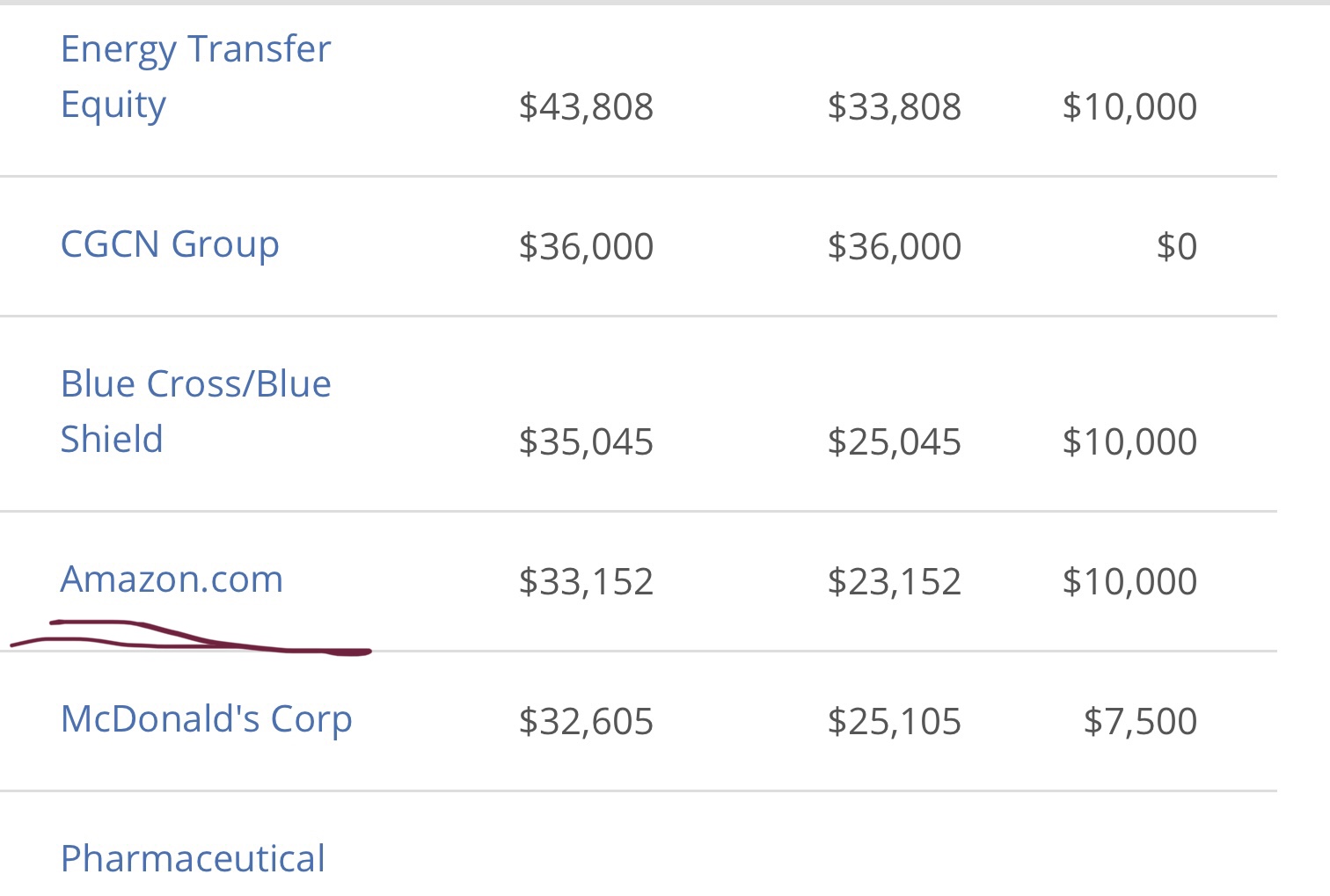
Task: Click the $10,000 amount in Blue Cross row
Action: (1129, 442)
